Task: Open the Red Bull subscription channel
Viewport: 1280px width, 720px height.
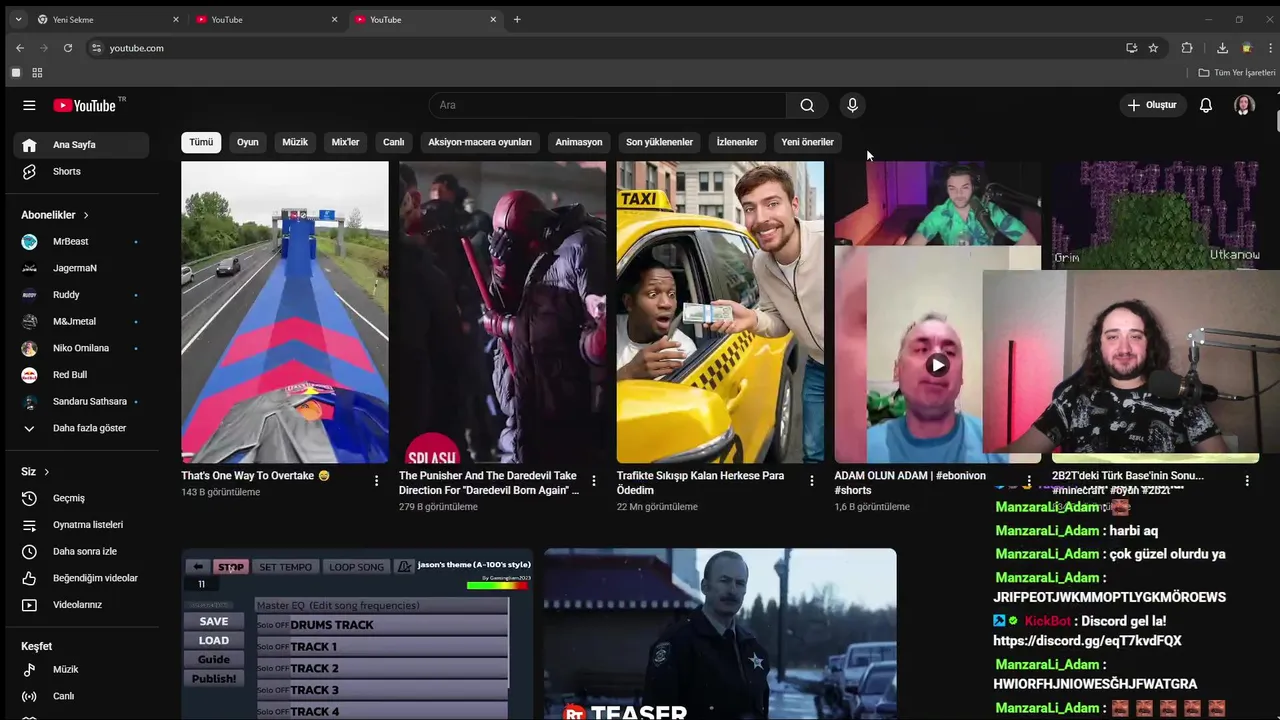Action: pyautogui.click(x=81, y=375)
